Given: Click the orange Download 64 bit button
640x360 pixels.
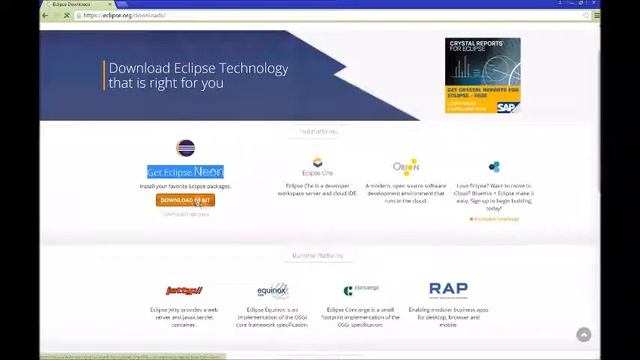Looking at the screenshot, I should 185,200.
